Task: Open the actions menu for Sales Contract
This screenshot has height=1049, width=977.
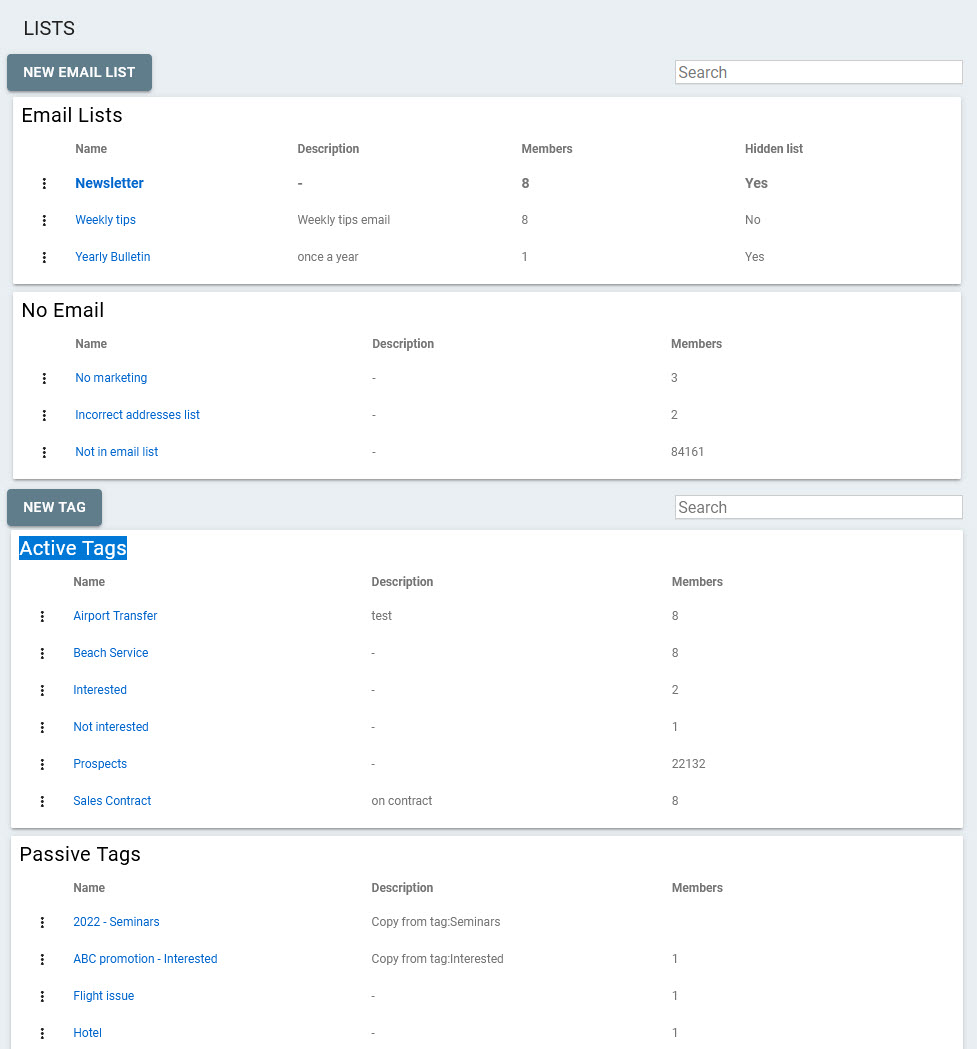Action: point(42,801)
